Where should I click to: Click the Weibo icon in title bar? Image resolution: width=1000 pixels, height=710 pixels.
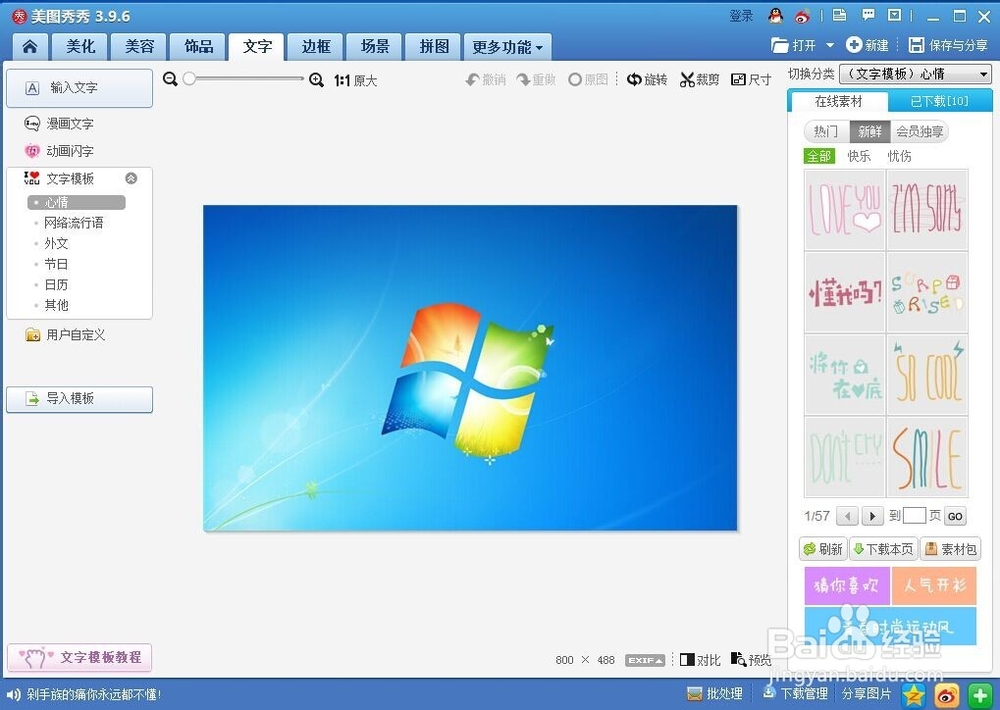(802, 16)
